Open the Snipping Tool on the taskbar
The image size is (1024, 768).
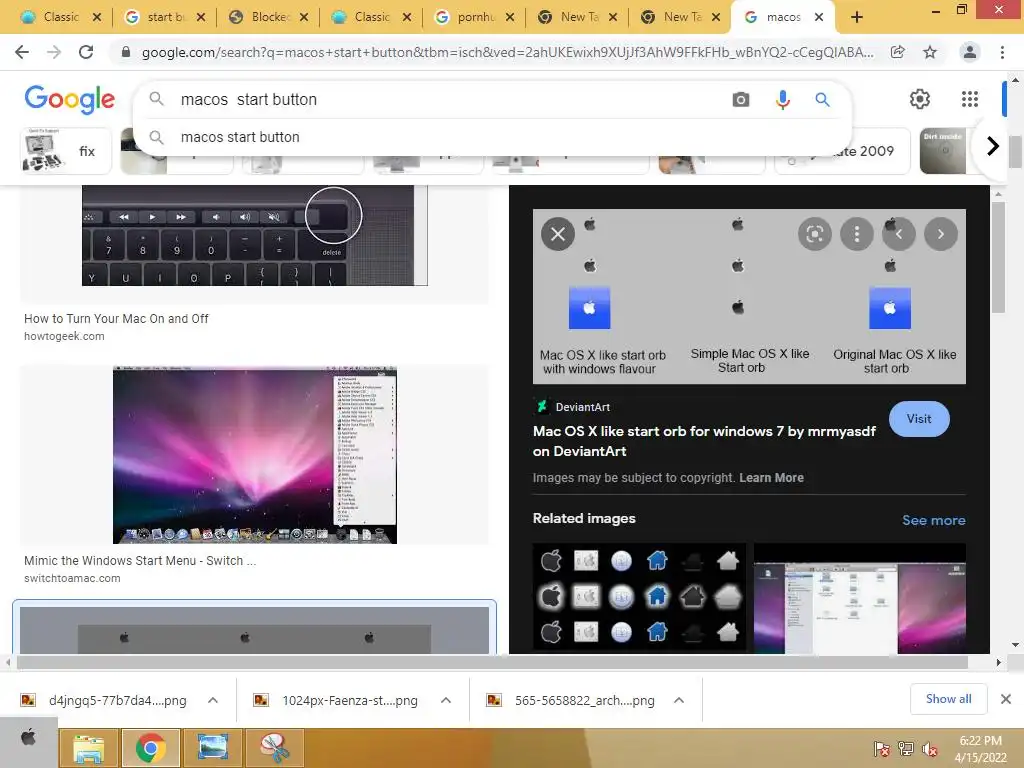coord(275,748)
